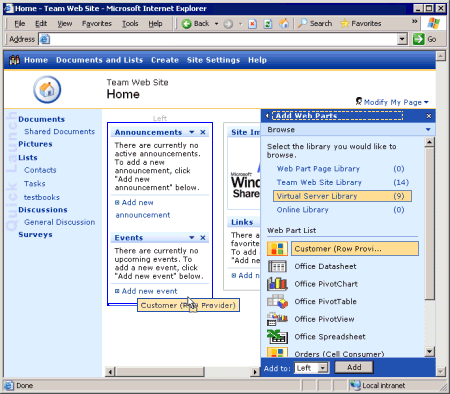Open the Modify My Page dropdown
450x394 pixels.
tap(392, 102)
